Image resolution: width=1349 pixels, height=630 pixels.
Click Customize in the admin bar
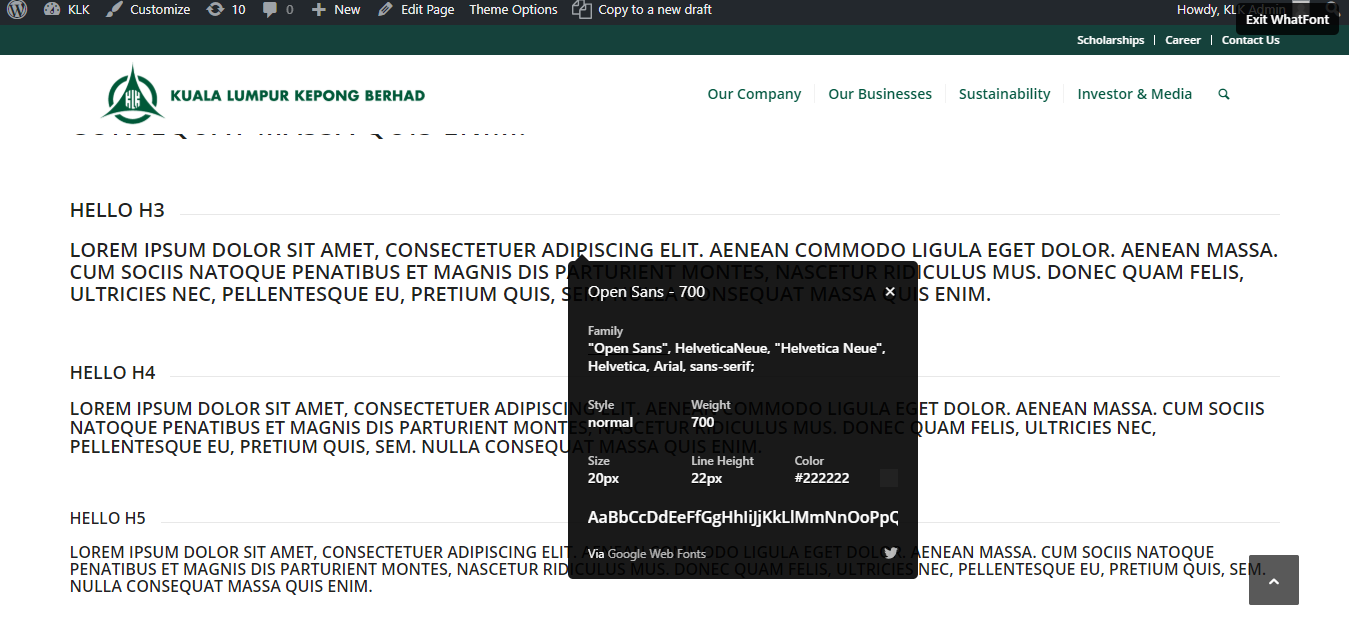[x=148, y=10]
